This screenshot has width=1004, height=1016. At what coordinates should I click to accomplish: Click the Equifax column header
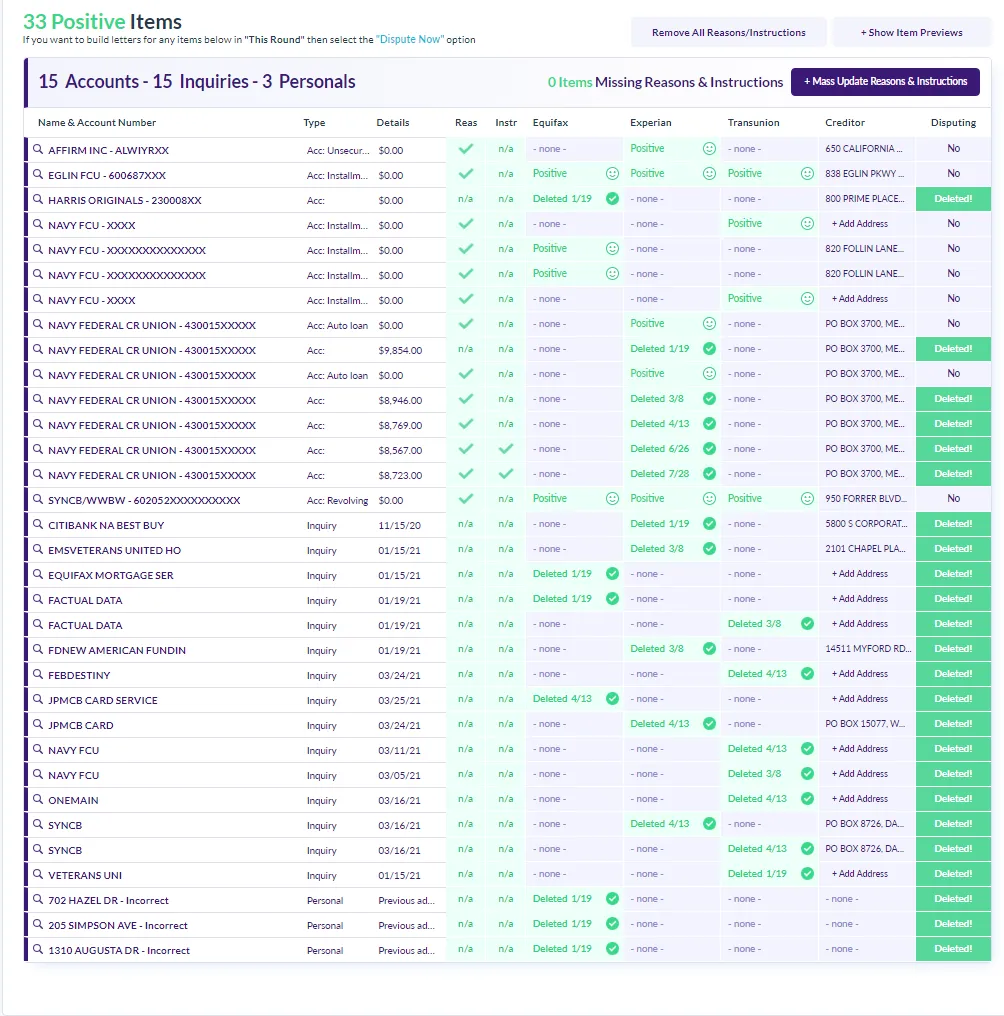[550, 122]
